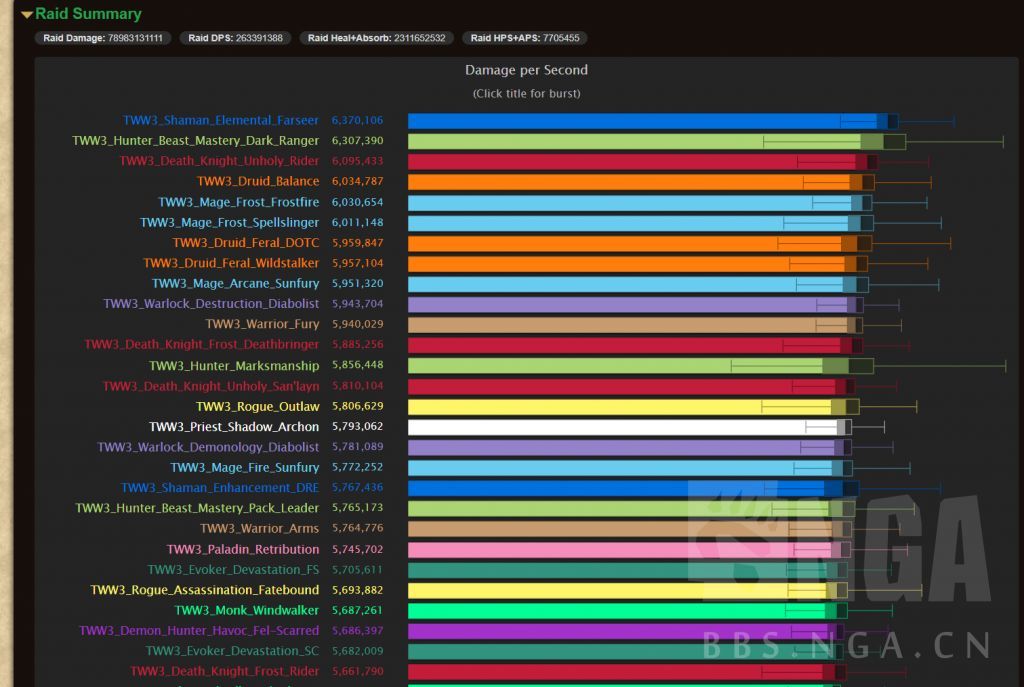Open the TWW3_Priest_Shadow_Archon entry

(x=234, y=427)
